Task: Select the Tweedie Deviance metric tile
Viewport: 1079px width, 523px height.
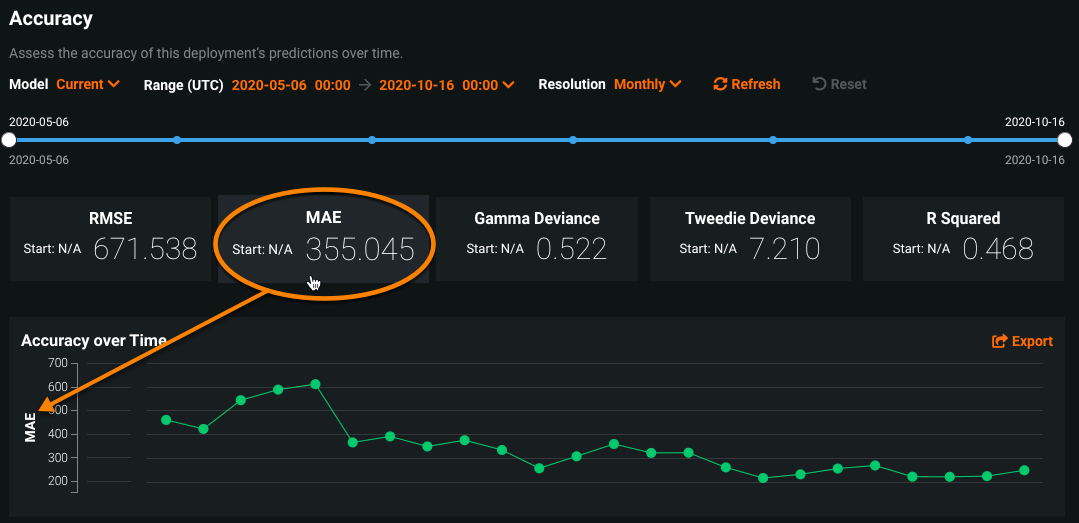Action: click(x=750, y=238)
